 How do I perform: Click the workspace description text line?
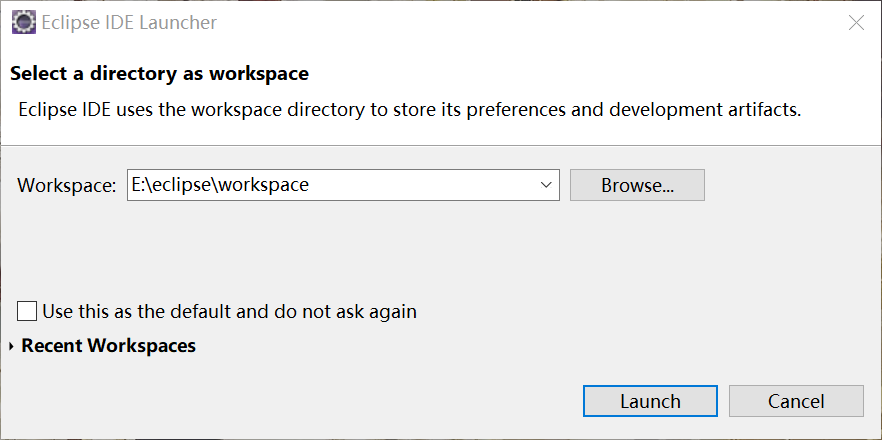[x=410, y=110]
